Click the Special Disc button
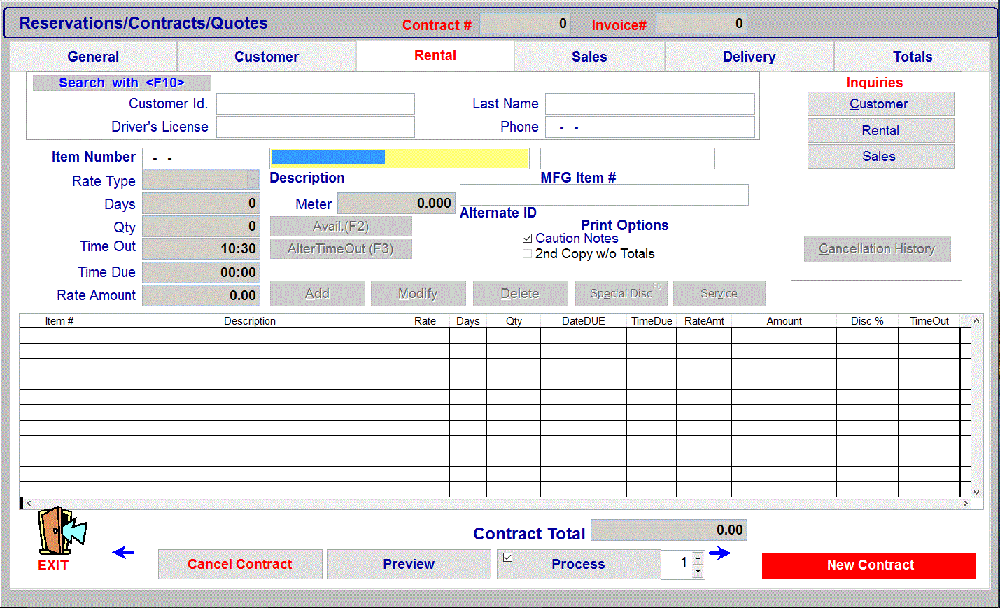 (x=621, y=293)
